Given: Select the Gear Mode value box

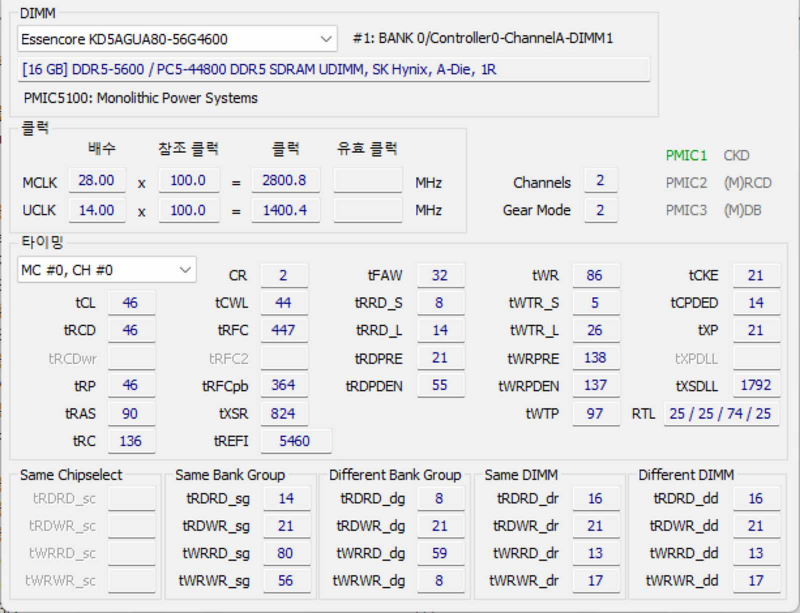Looking at the screenshot, I should point(600,210).
